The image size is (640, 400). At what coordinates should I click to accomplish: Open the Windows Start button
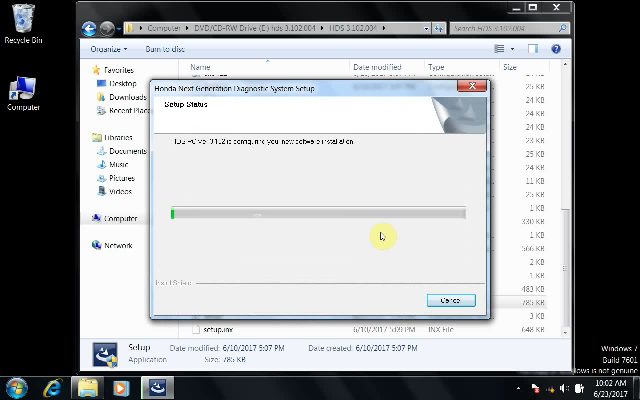tap(17, 388)
